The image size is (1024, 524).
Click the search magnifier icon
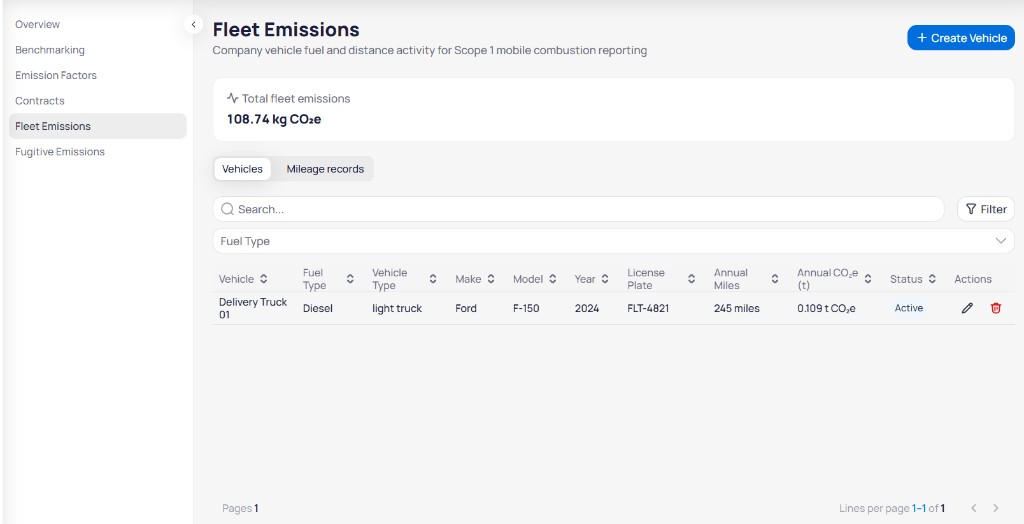pos(227,209)
